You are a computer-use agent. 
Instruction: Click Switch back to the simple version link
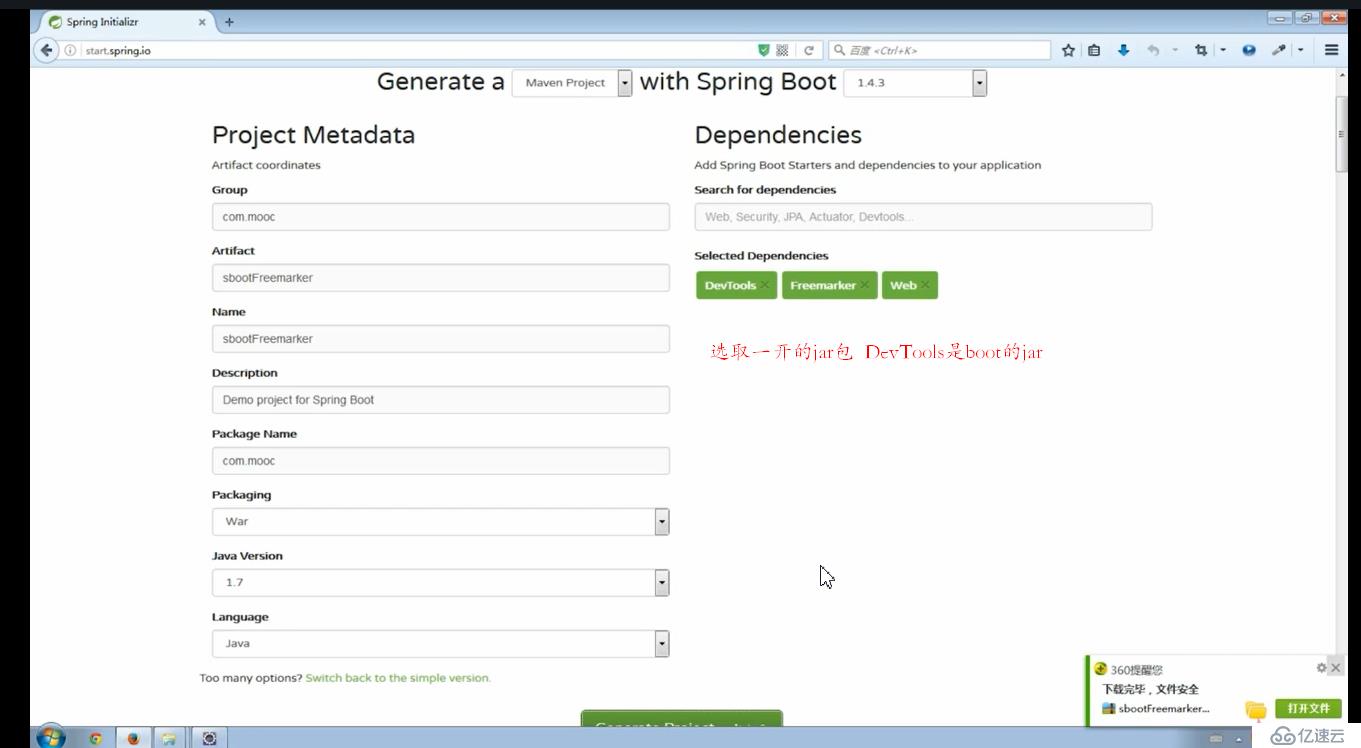[x=398, y=678]
